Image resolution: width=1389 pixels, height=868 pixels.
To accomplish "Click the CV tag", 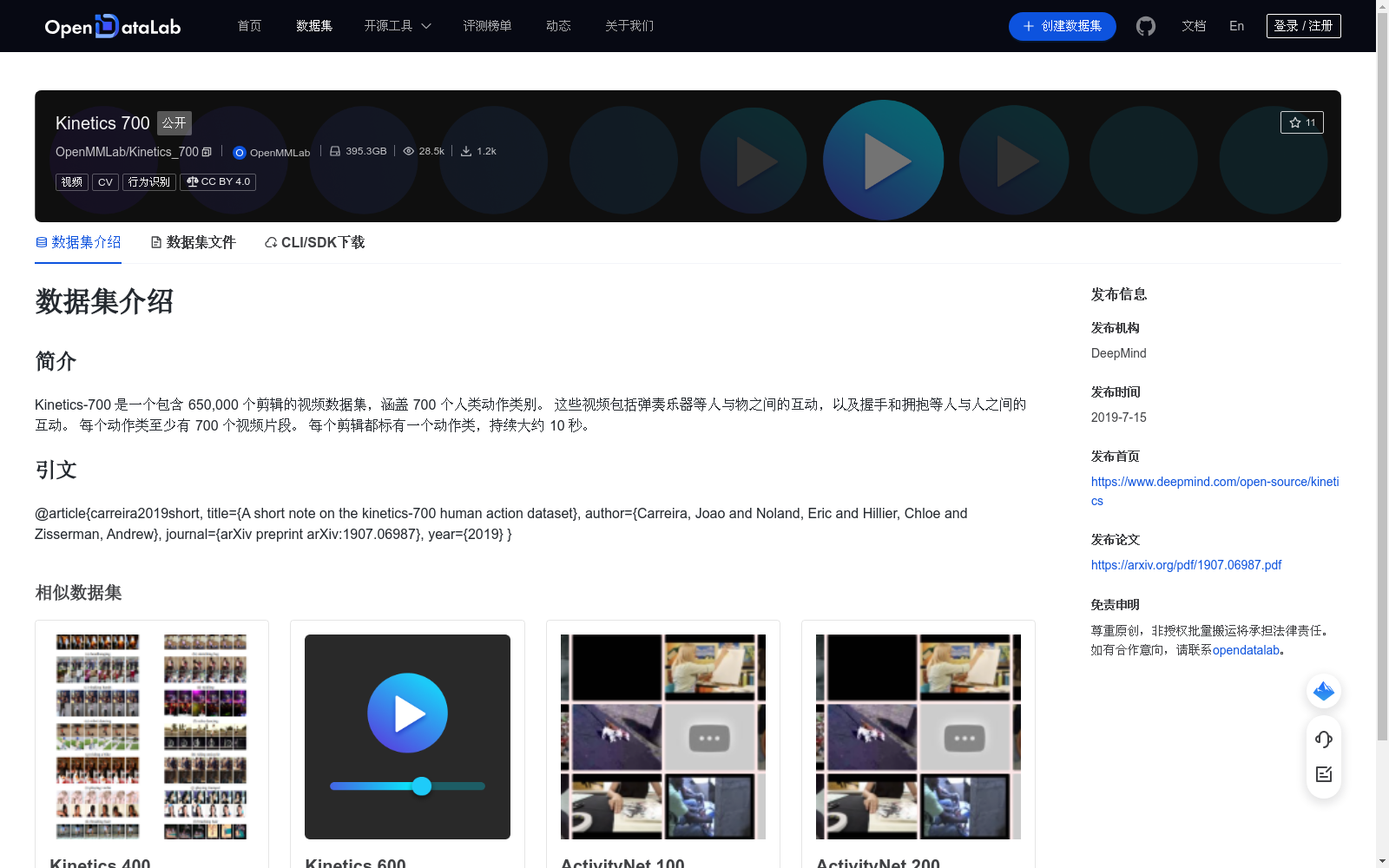I will click(x=105, y=182).
